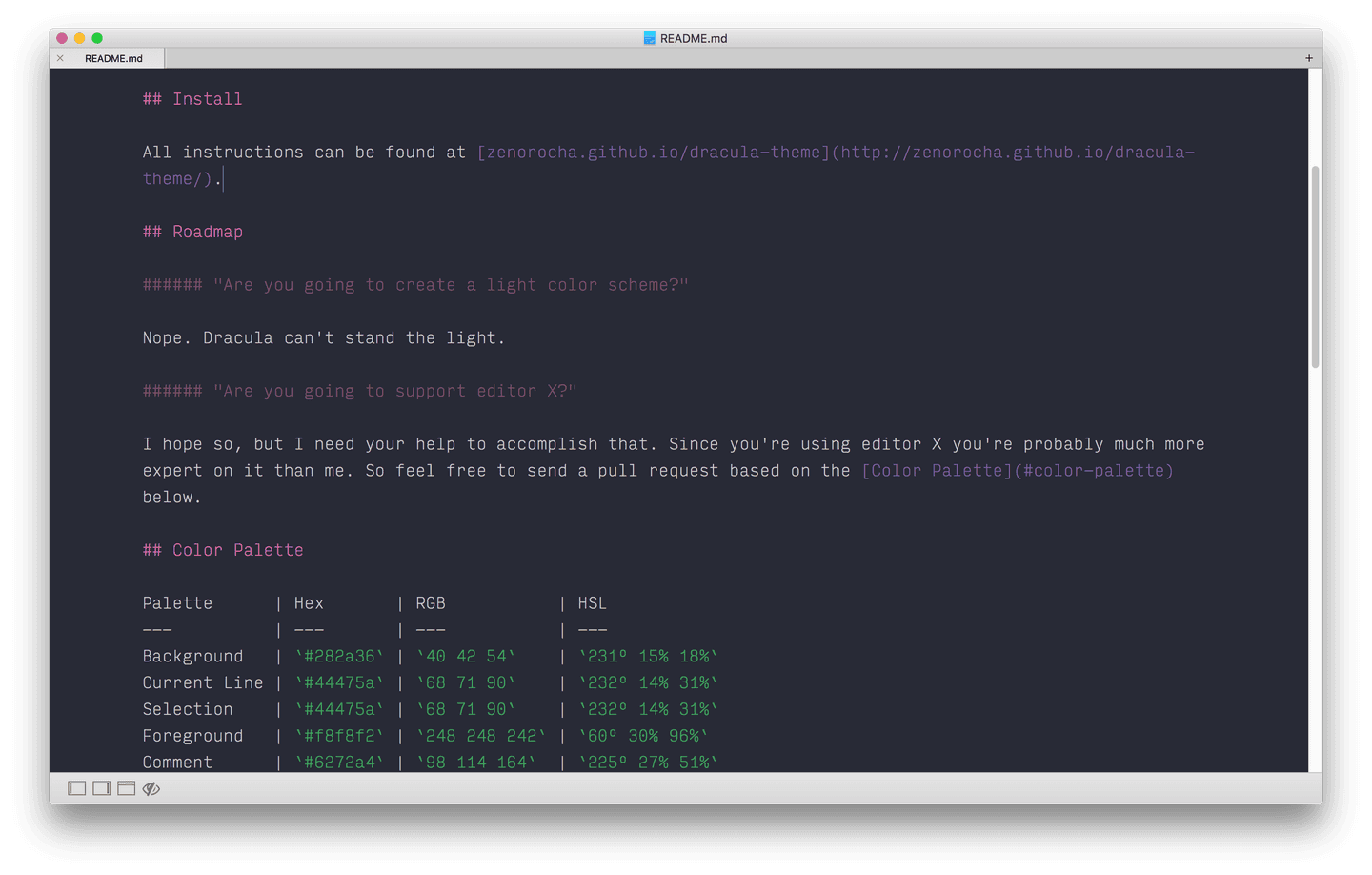This screenshot has height=875, width=1372.
Task: Close the README.md tab
Action: (61, 57)
